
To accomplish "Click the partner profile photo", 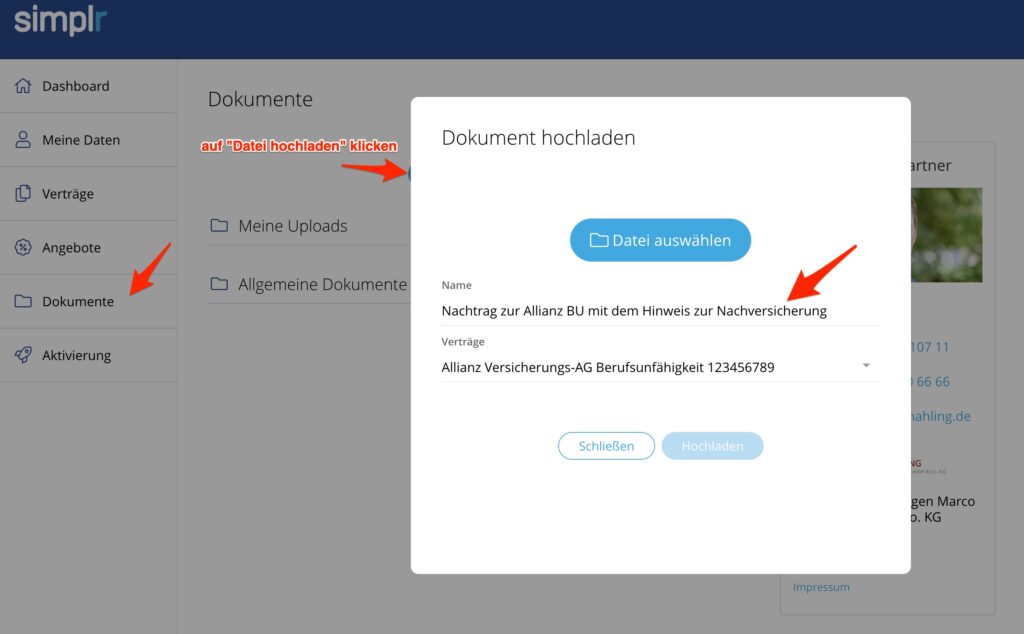I will click(946, 235).
